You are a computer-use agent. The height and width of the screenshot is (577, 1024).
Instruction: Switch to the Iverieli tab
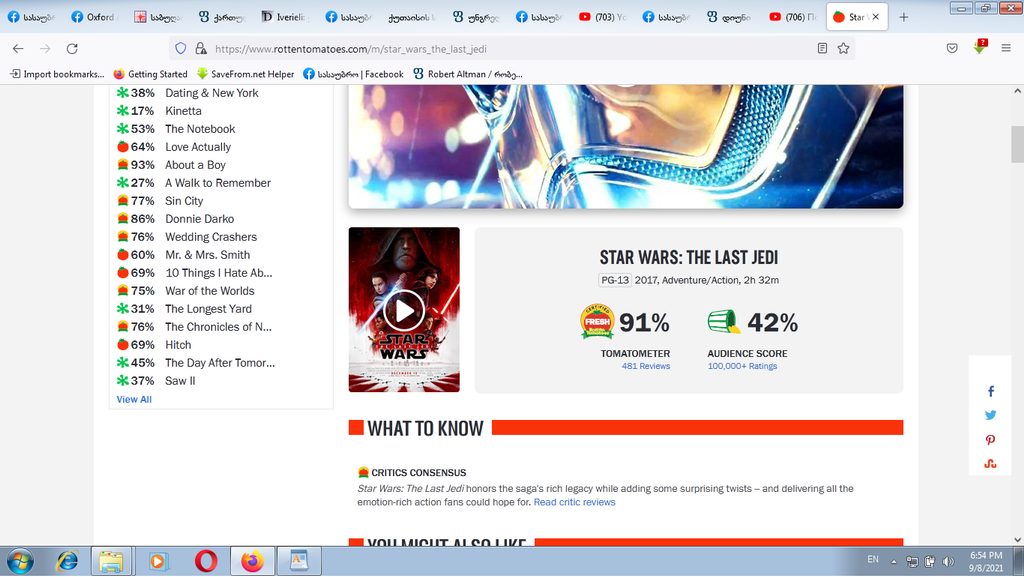pos(283,17)
